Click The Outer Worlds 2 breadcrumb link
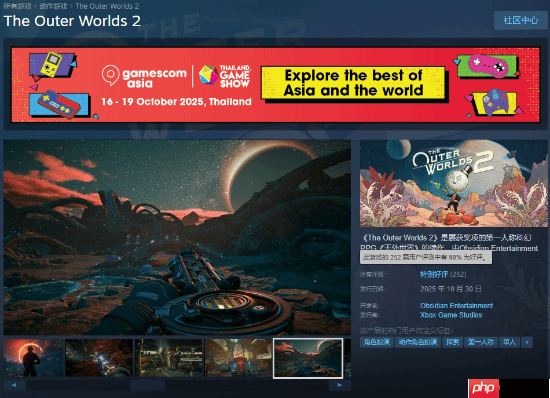550x398 pixels. tap(107, 6)
